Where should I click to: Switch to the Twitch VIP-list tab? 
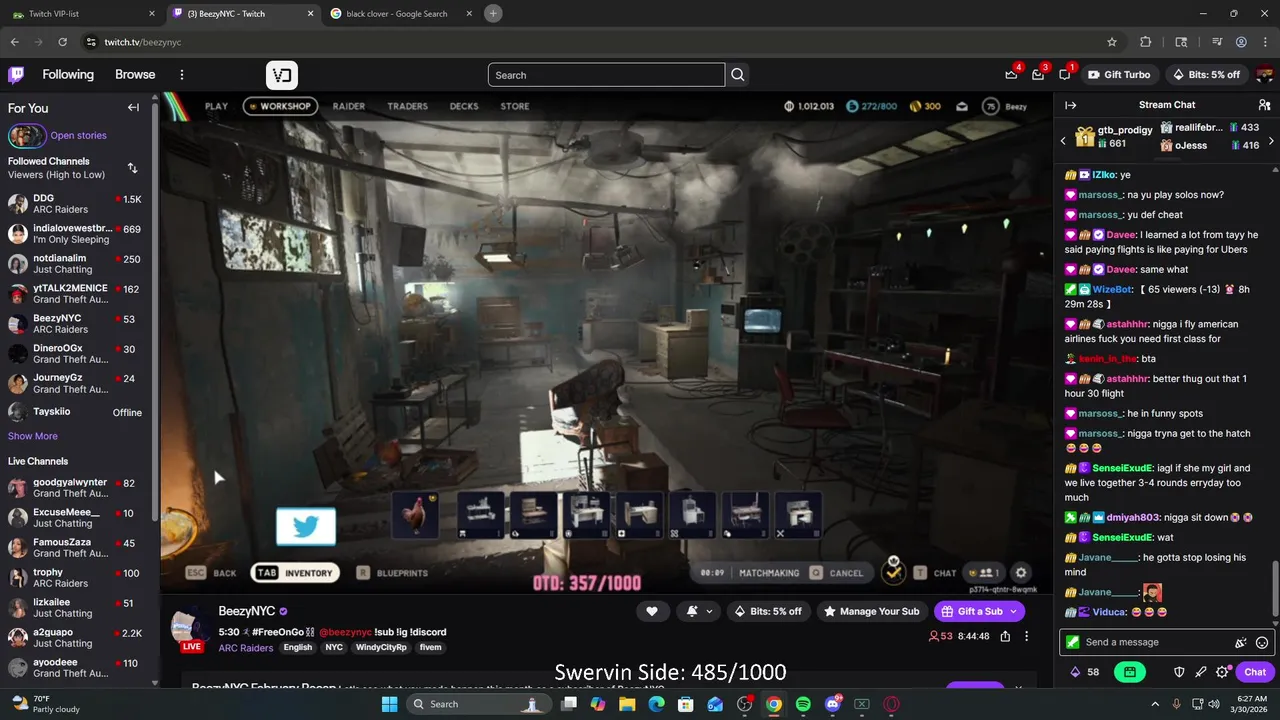[82, 14]
